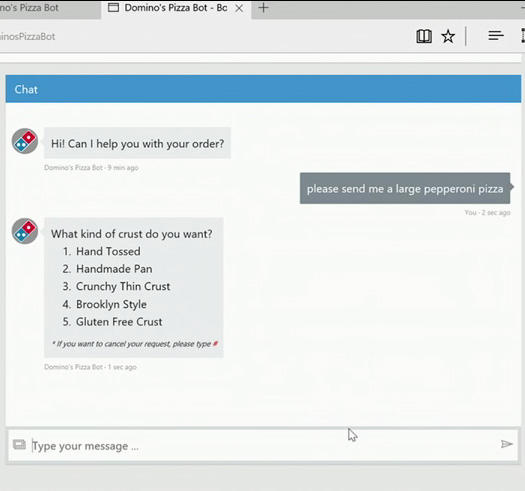Select 'Brooklyn Style' option text
This screenshot has width=525, height=491.
coord(111,304)
